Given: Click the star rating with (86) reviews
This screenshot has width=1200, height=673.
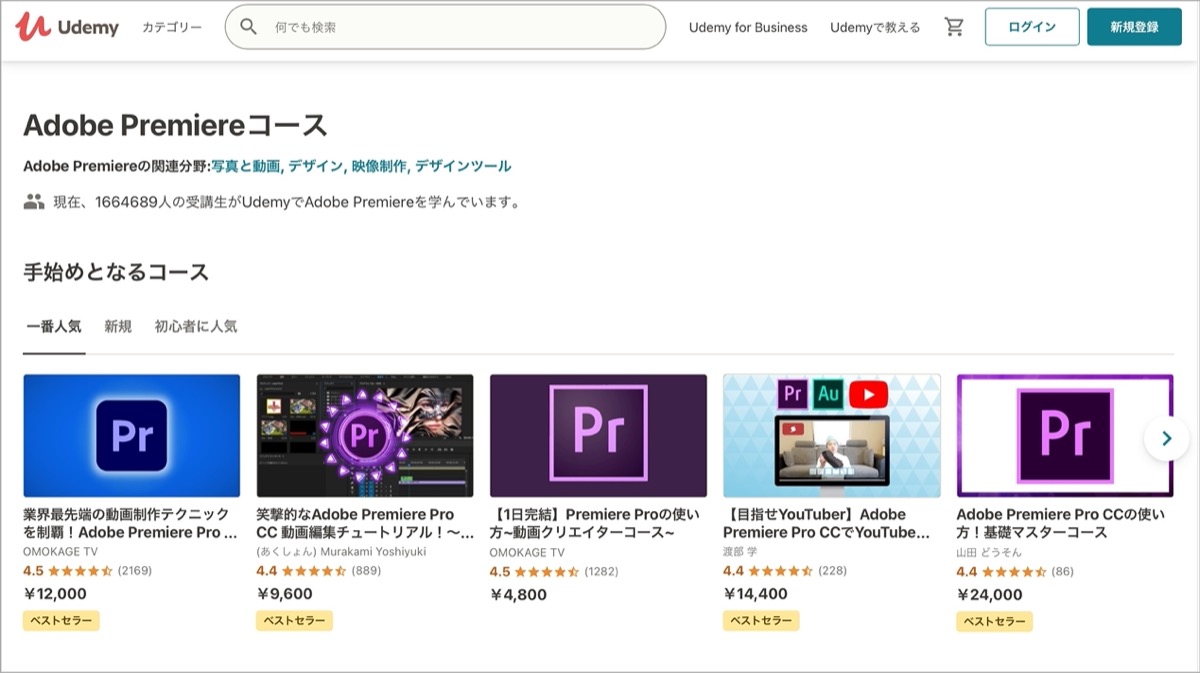Looking at the screenshot, I should (1015, 571).
